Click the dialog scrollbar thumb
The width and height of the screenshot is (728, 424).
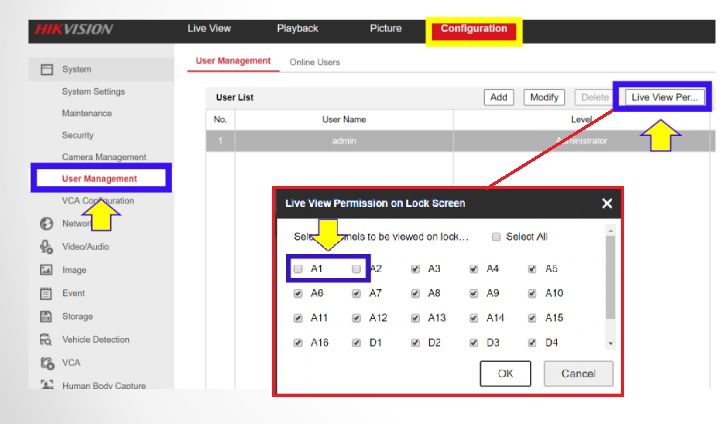(x=611, y=277)
